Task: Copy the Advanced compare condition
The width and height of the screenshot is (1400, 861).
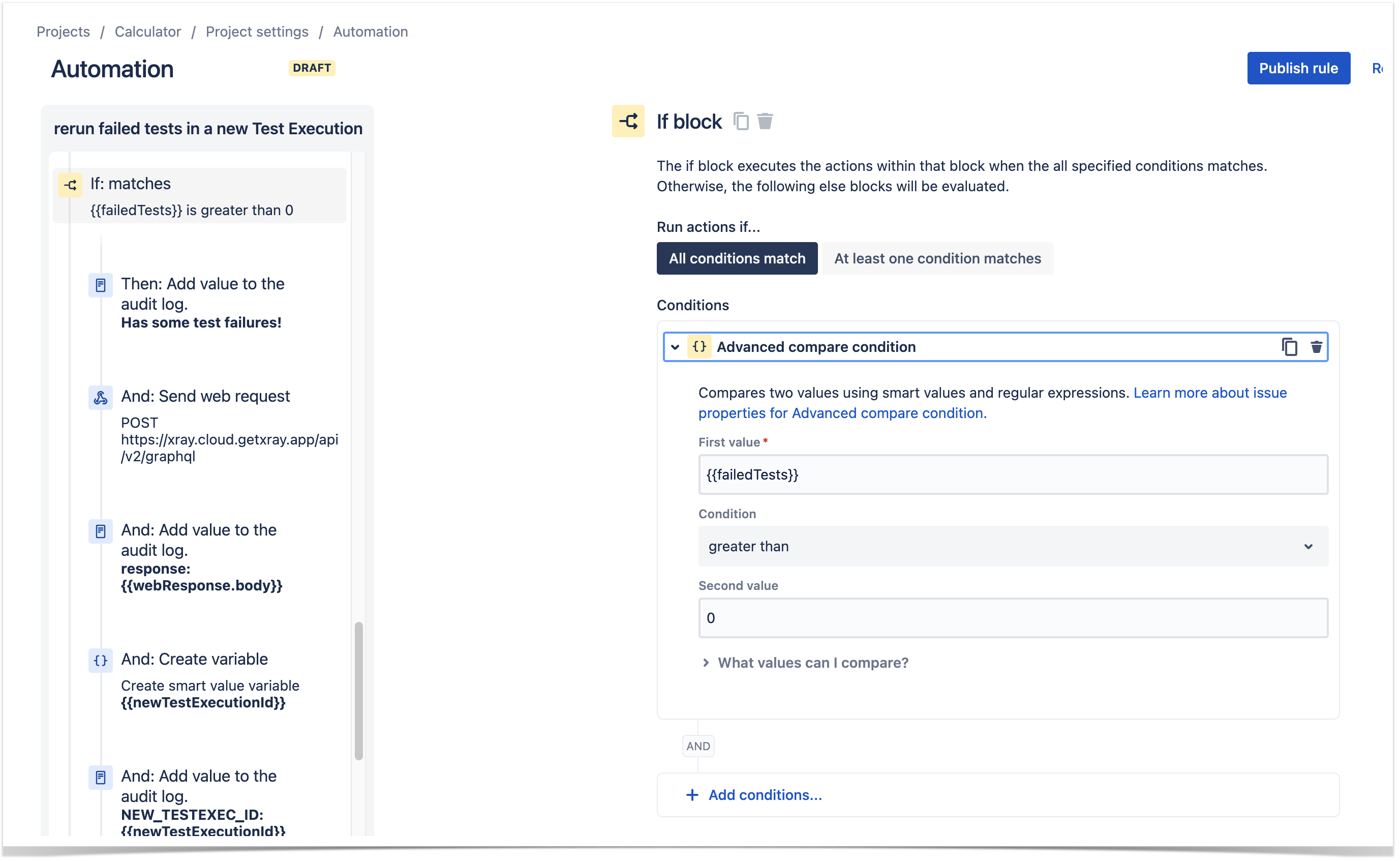Action: point(1289,347)
